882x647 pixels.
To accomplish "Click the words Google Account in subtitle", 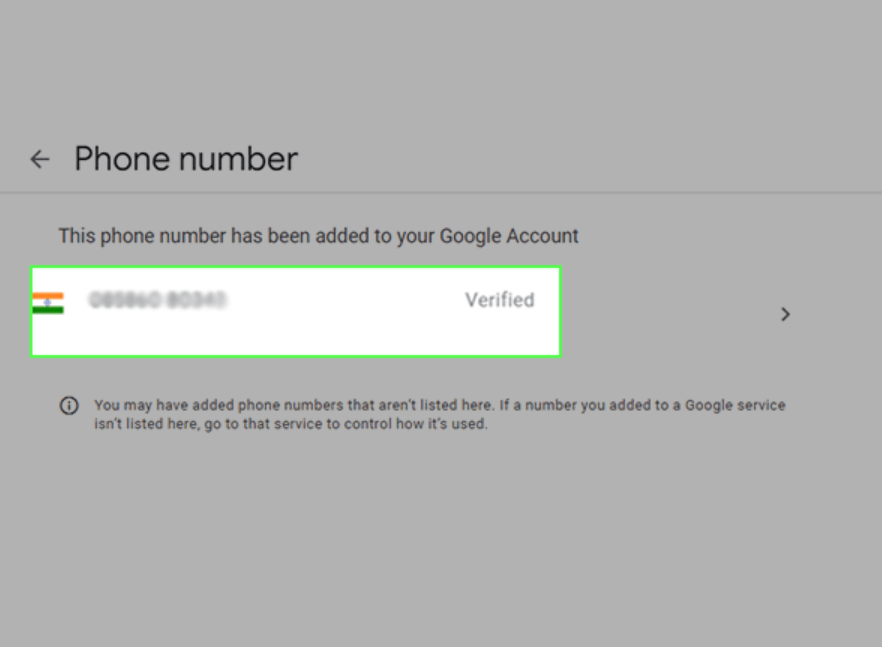I will tap(511, 237).
